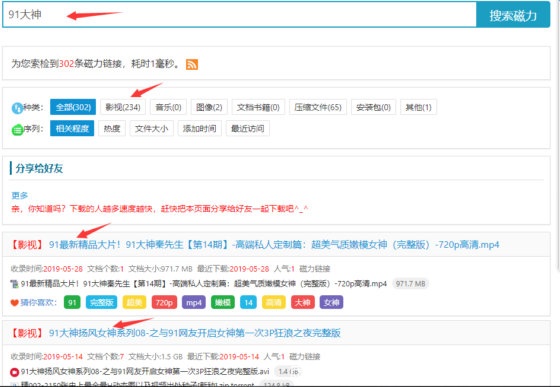Image resolution: width=560 pixels, height=387 pixels.
Task: Click the mp4 file name row in first result
Action: click(204, 284)
